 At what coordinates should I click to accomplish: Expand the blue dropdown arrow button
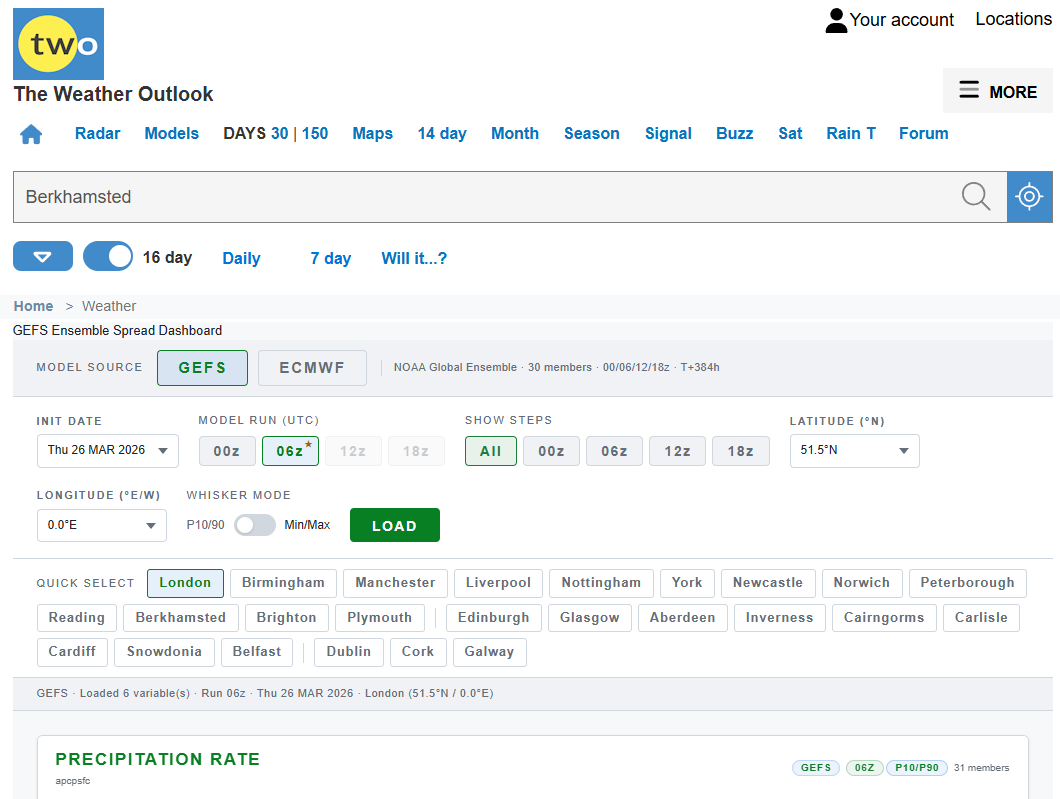43,256
